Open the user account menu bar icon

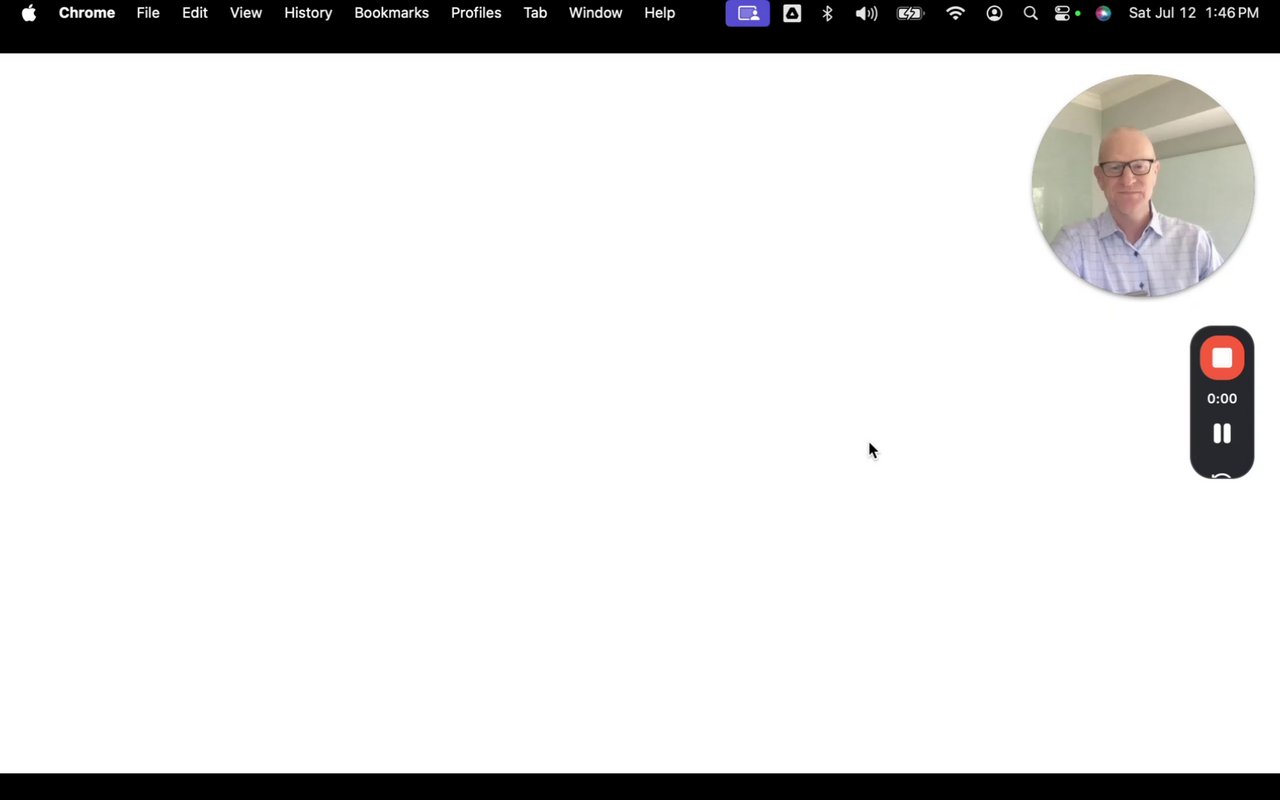(994, 13)
